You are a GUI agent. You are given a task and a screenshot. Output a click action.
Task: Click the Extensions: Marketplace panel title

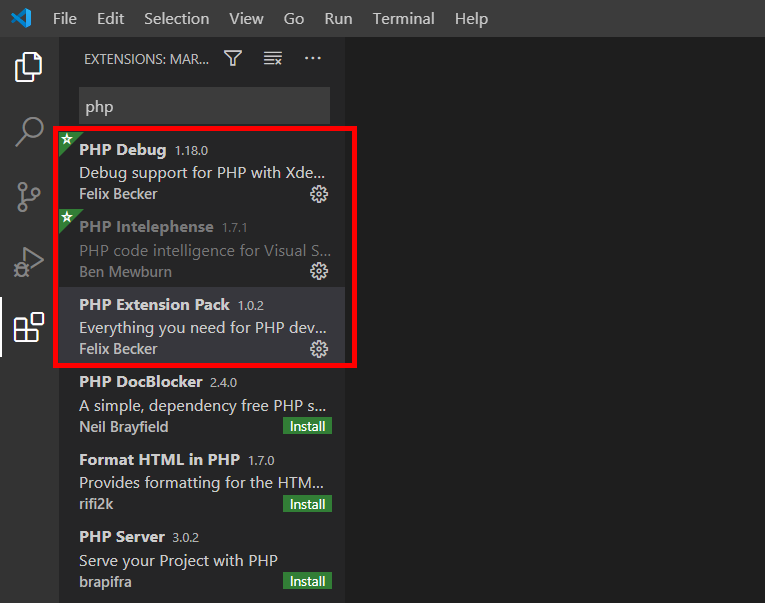(146, 59)
